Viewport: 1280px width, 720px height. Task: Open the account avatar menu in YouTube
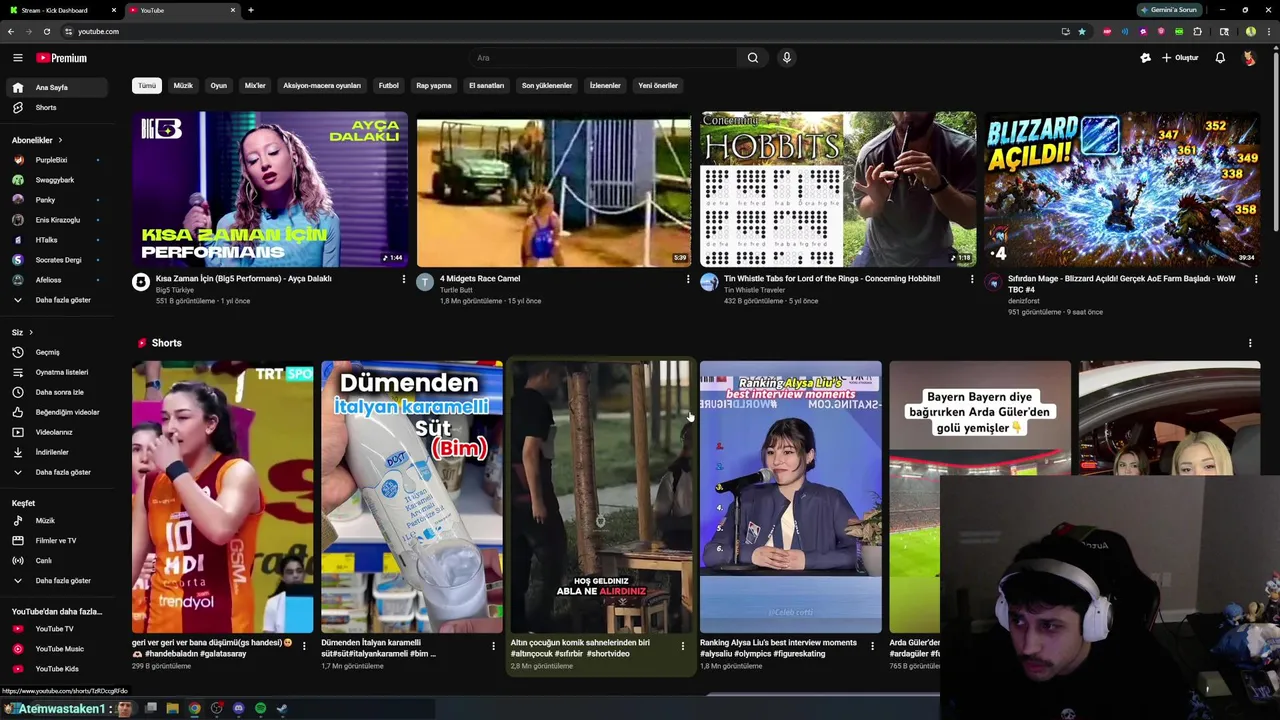click(x=1249, y=58)
